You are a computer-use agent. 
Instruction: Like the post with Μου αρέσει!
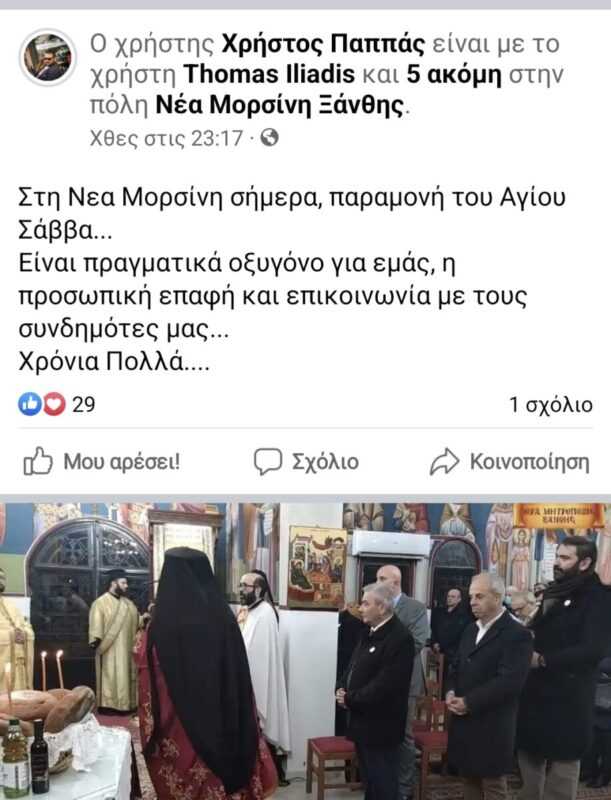pyautogui.click(x=102, y=462)
